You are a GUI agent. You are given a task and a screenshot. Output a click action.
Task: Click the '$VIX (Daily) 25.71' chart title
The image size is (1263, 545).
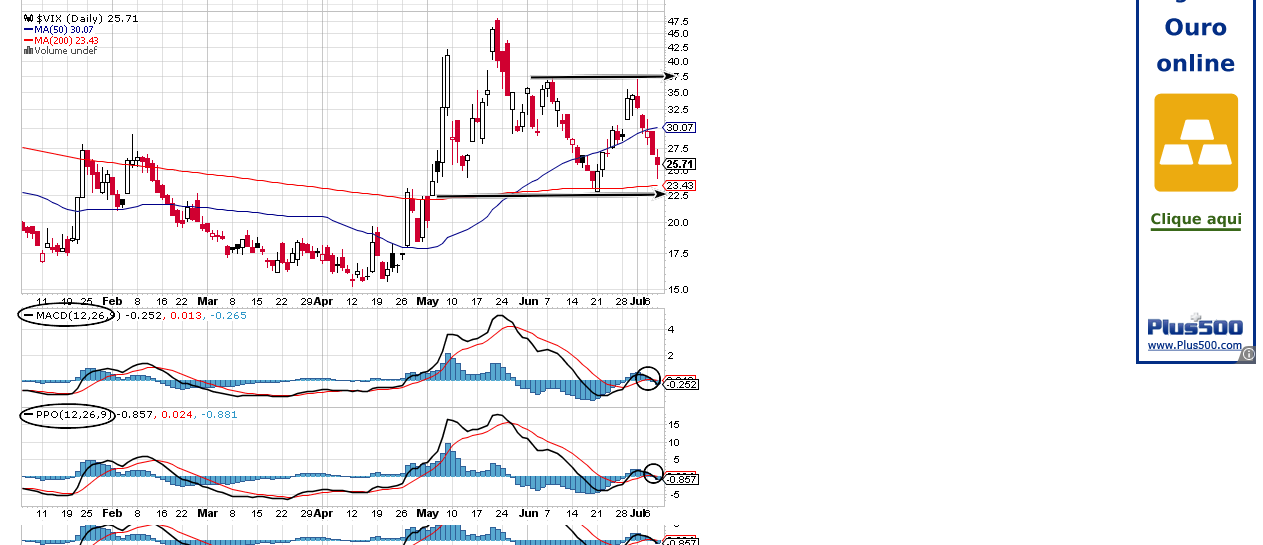[x=81, y=18]
